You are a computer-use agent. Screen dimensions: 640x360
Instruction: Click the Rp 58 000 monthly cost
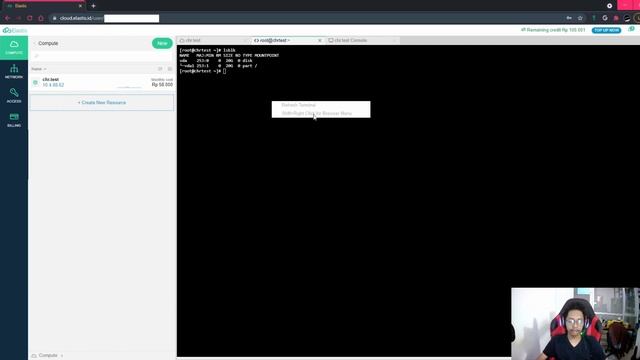point(162,84)
